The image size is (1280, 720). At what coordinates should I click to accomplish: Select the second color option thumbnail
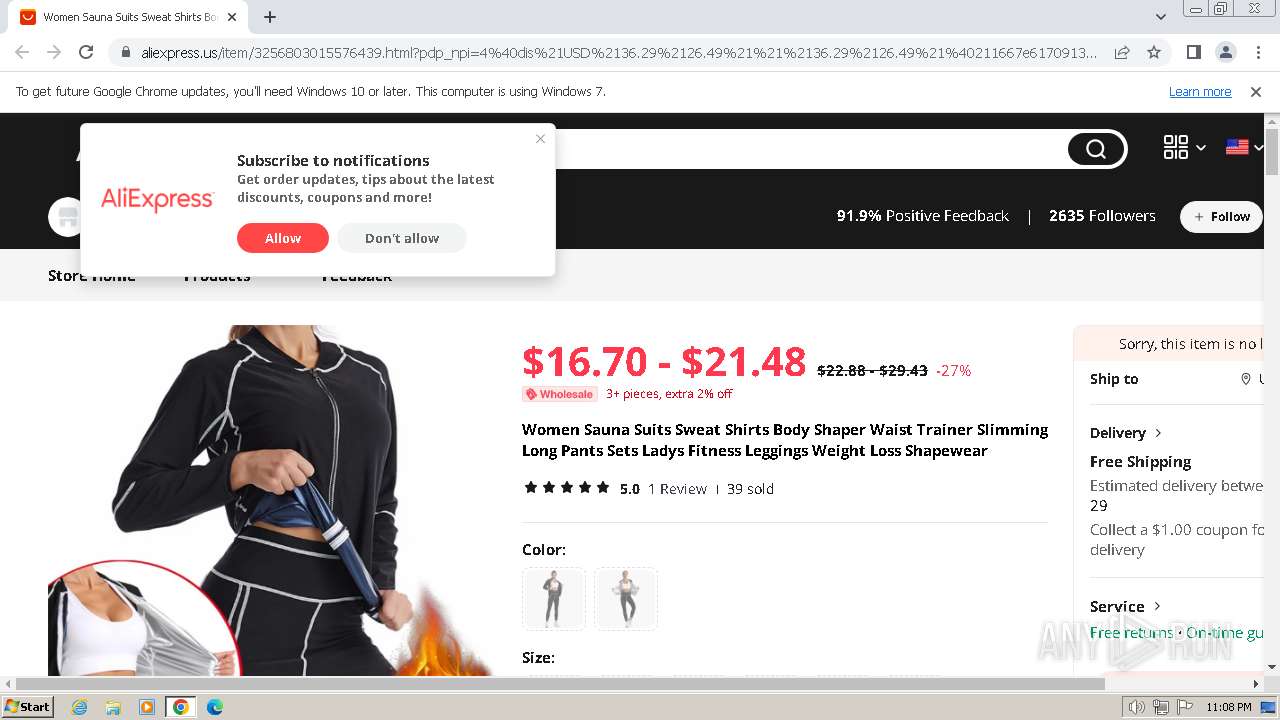click(x=626, y=599)
